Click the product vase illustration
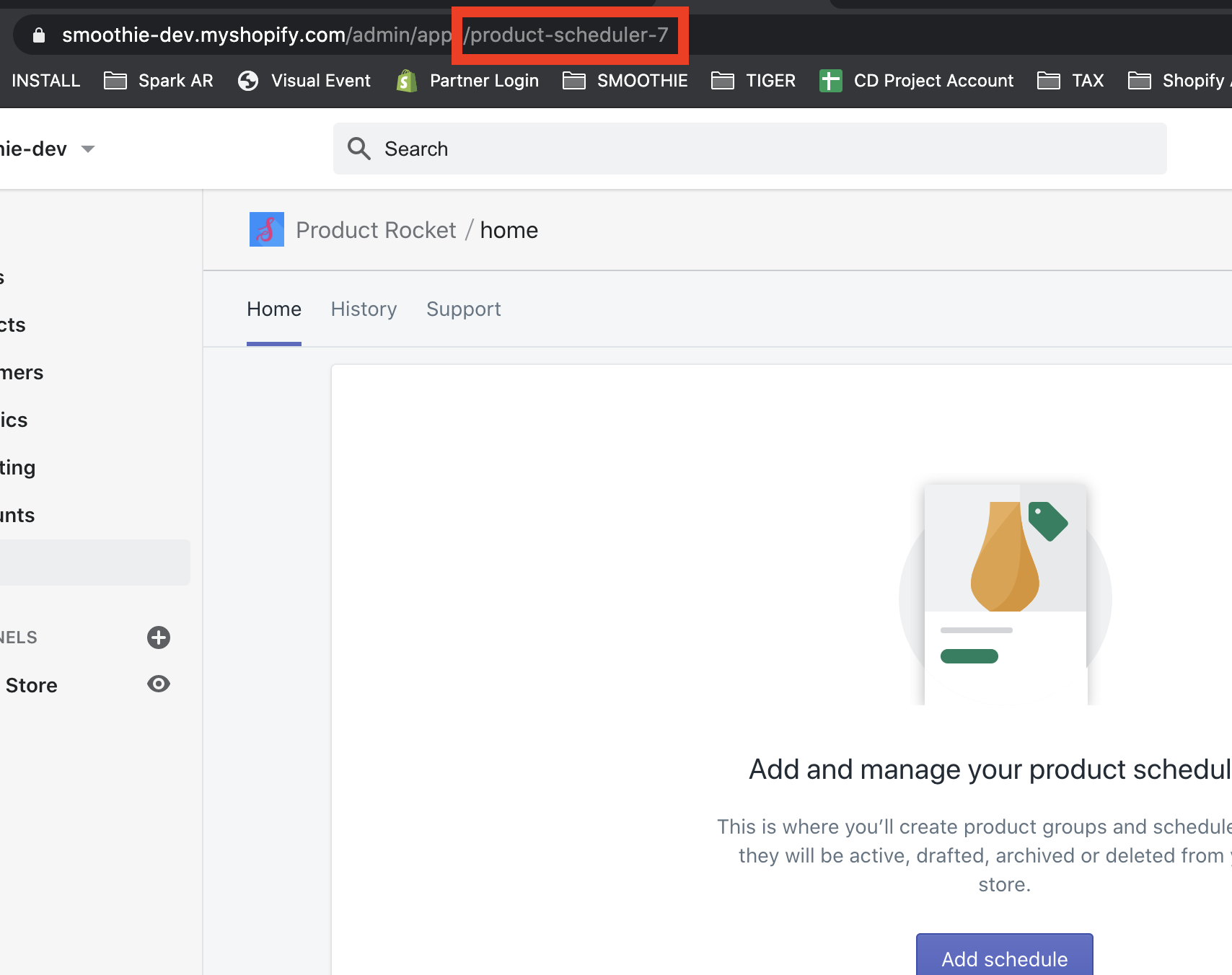Screen dimensions: 1232x975 click(x=1005, y=556)
